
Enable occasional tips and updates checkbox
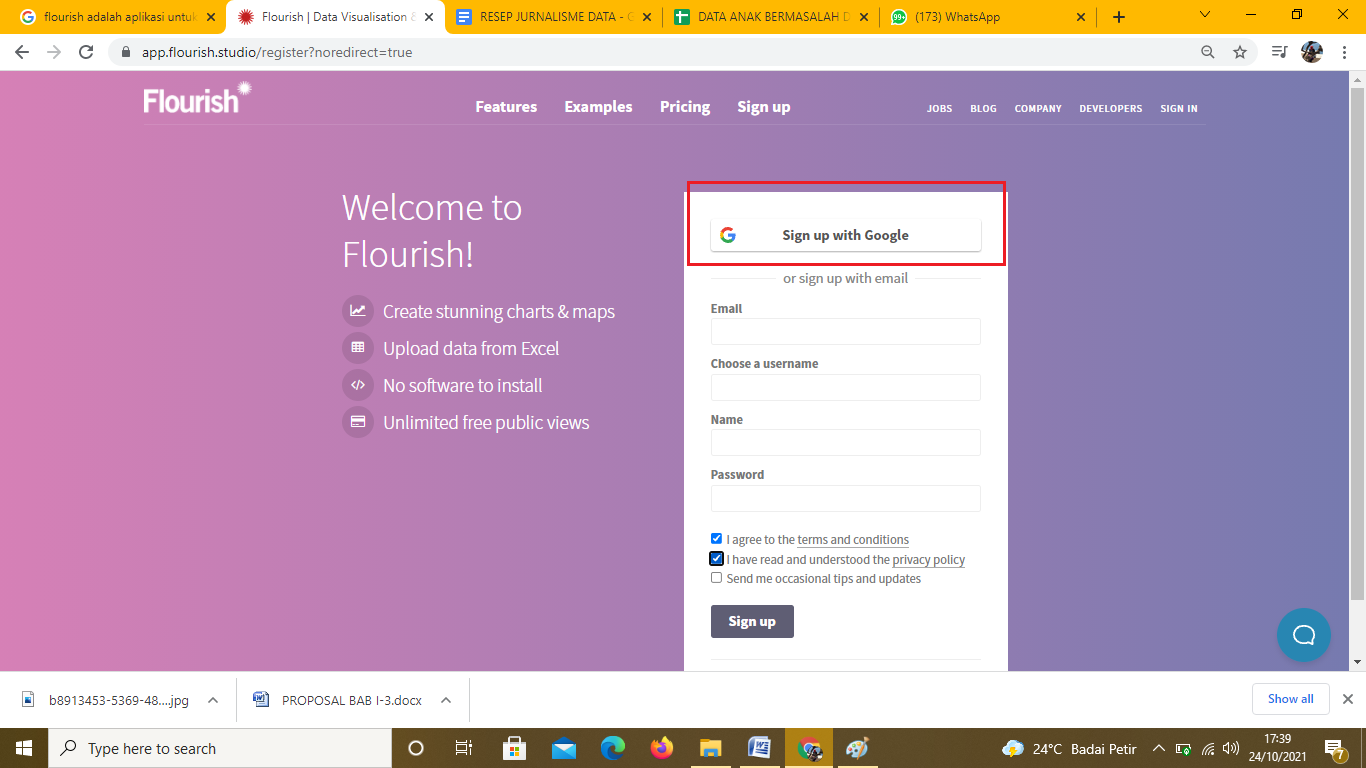(x=716, y=578)
